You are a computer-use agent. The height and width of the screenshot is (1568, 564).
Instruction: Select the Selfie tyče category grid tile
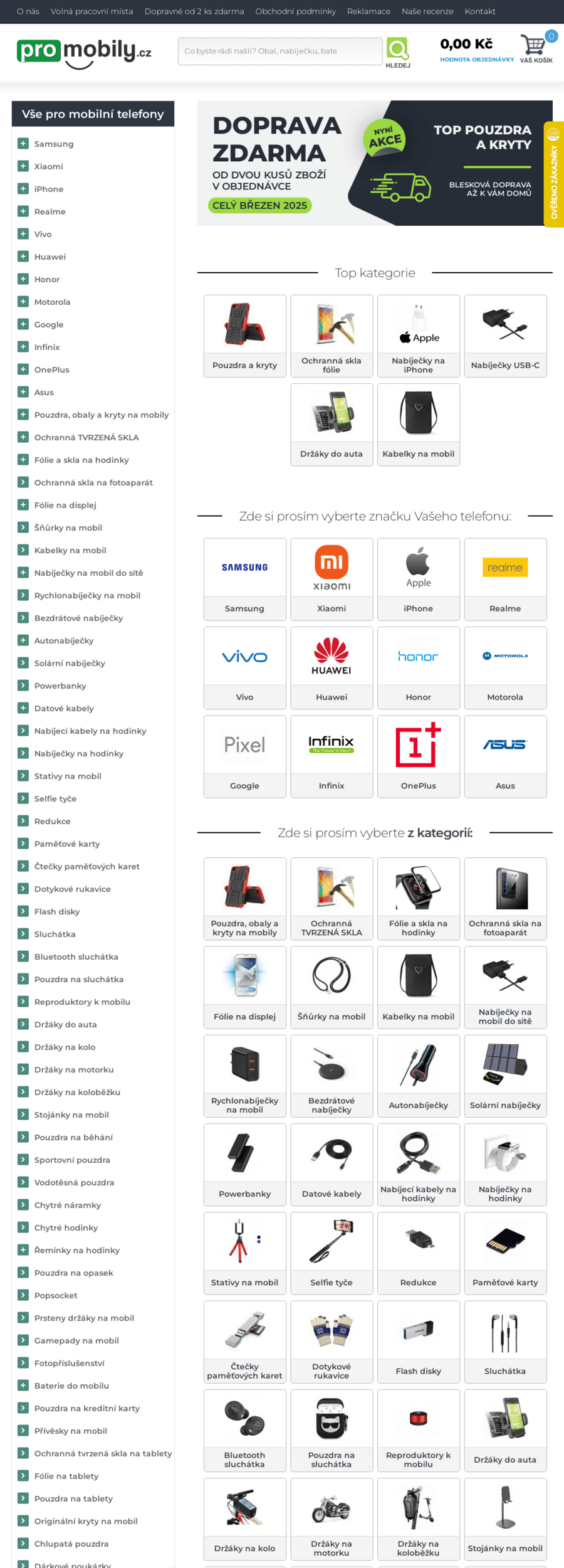[332, 1253]
